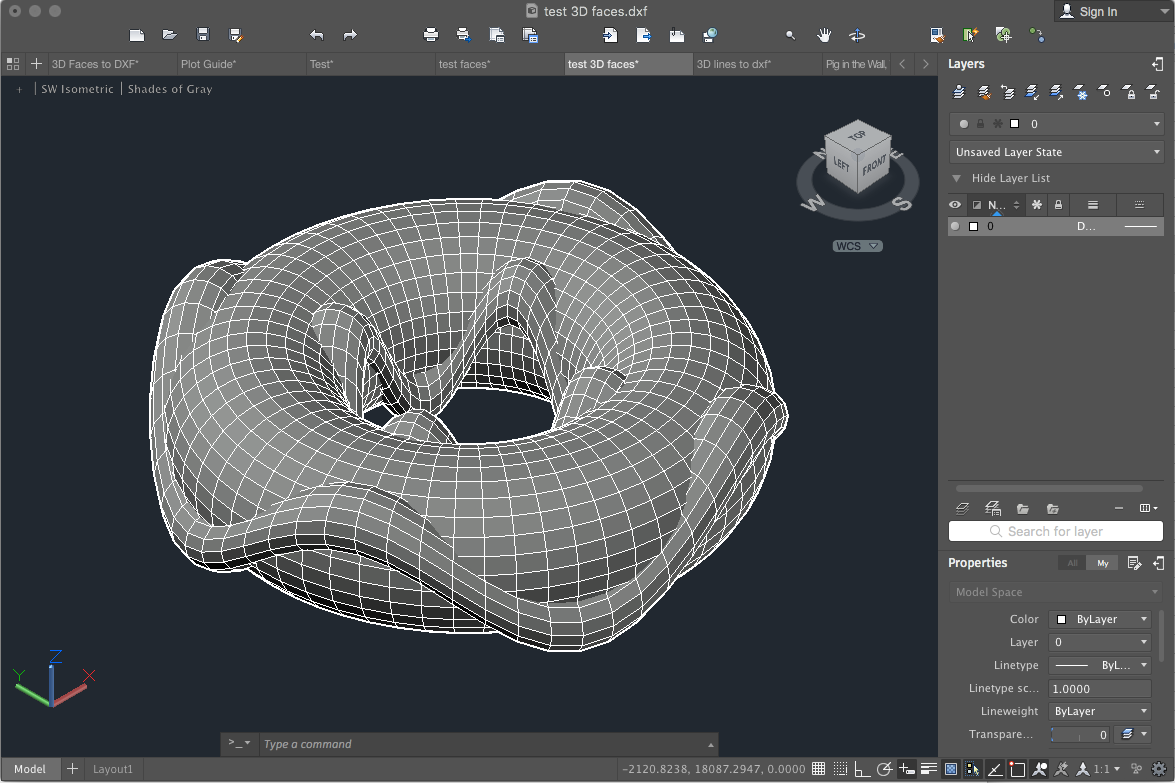
Task: Open the settings gear in status bar
Action: pos(1158,769)
